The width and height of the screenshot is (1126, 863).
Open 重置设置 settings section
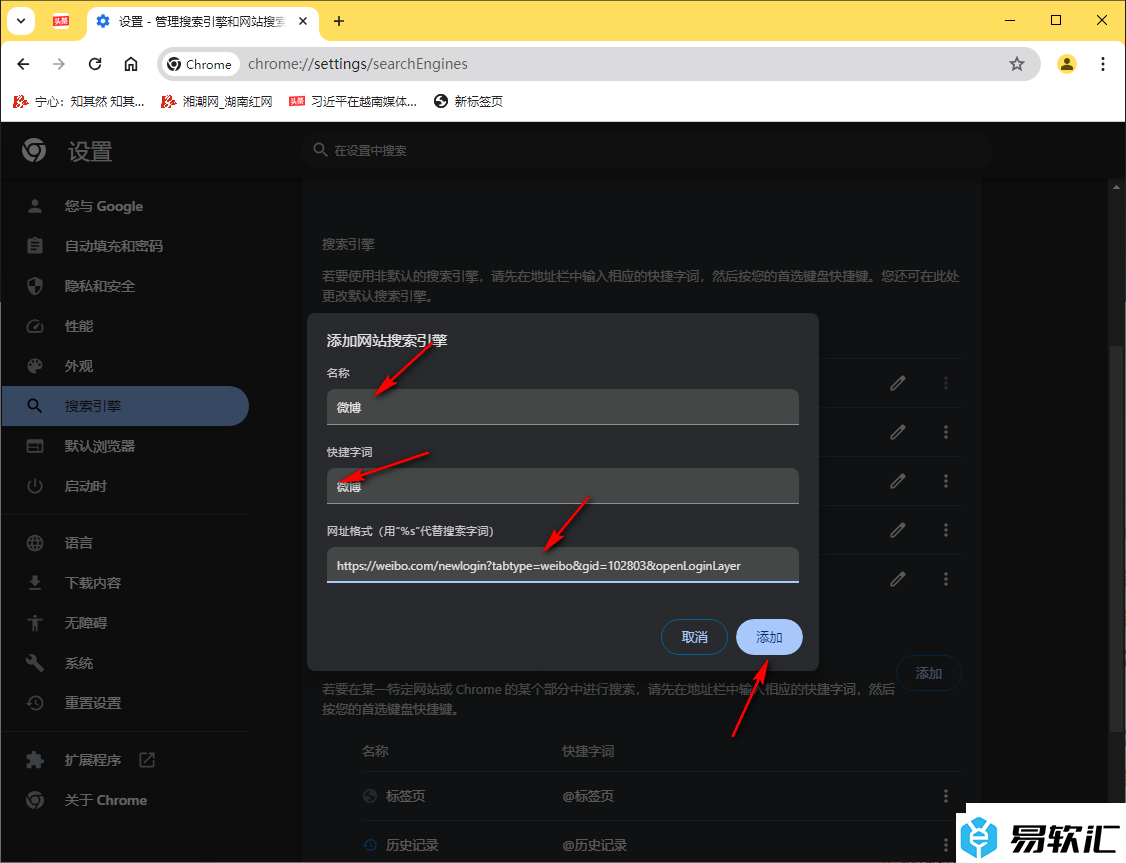126,703
